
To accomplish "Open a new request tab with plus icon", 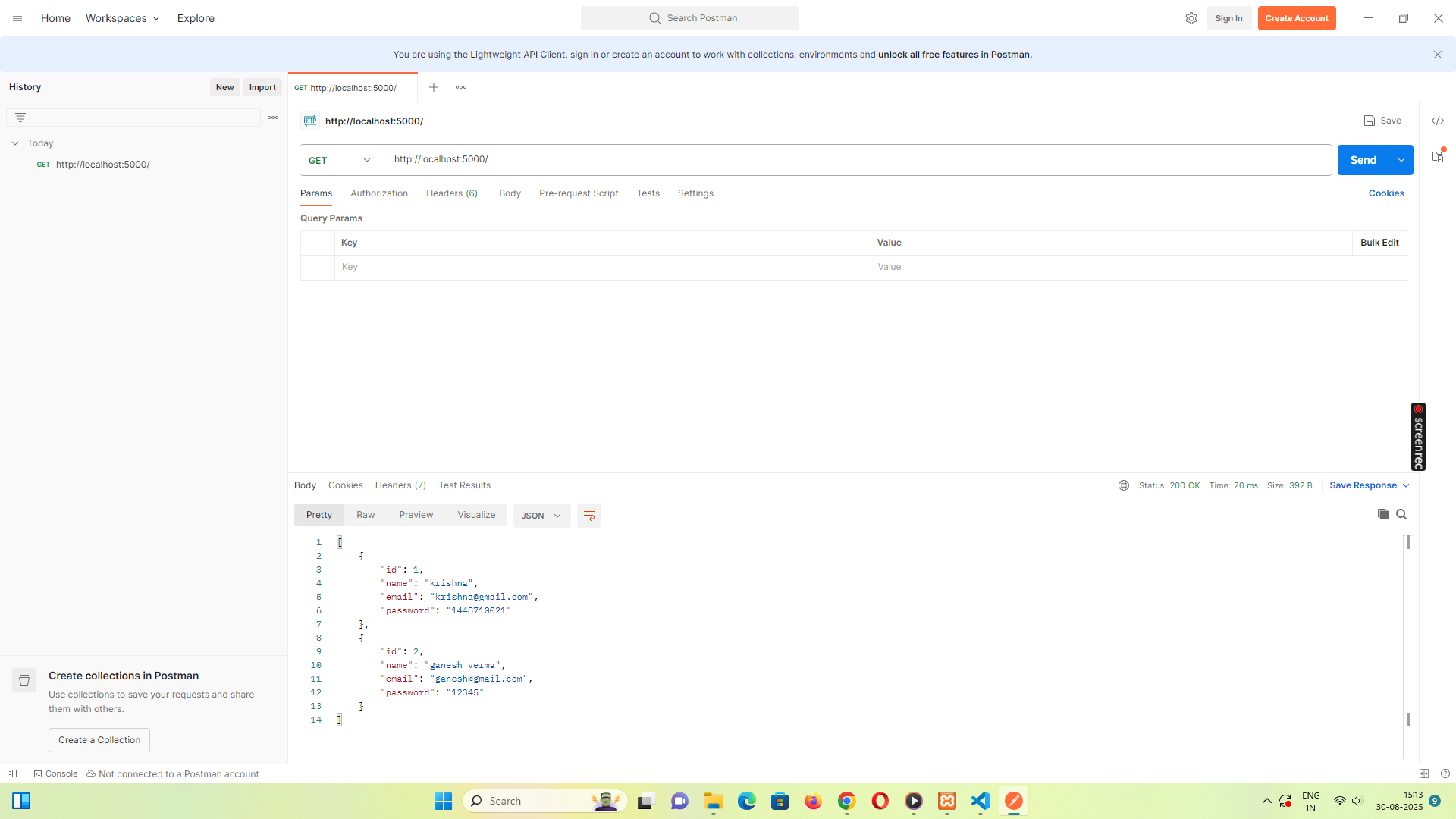I will [434, 87].
